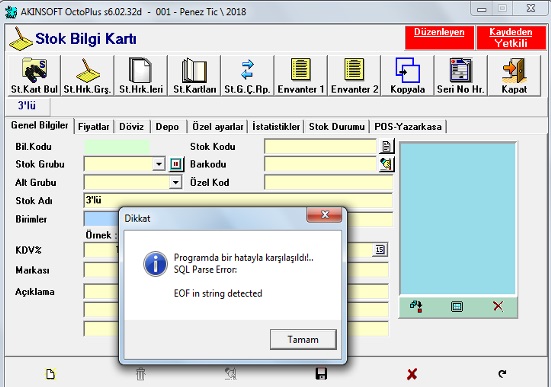Click floppy disk save icon at bottom
The width and height of the screenshot is (551, 387).
pyautogui.click(x=321, y=374)
